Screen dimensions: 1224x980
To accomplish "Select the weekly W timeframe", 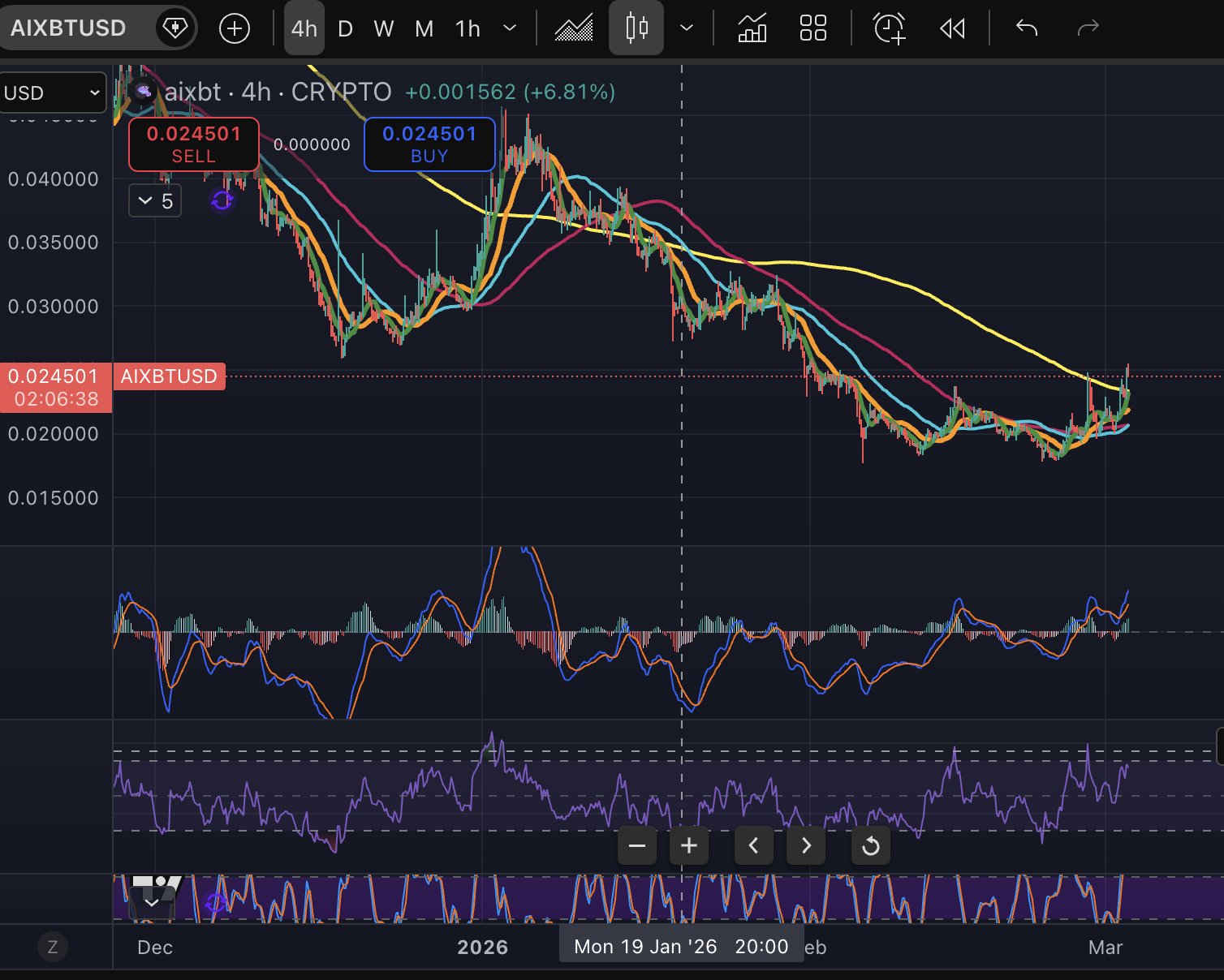I will point(384,29).
